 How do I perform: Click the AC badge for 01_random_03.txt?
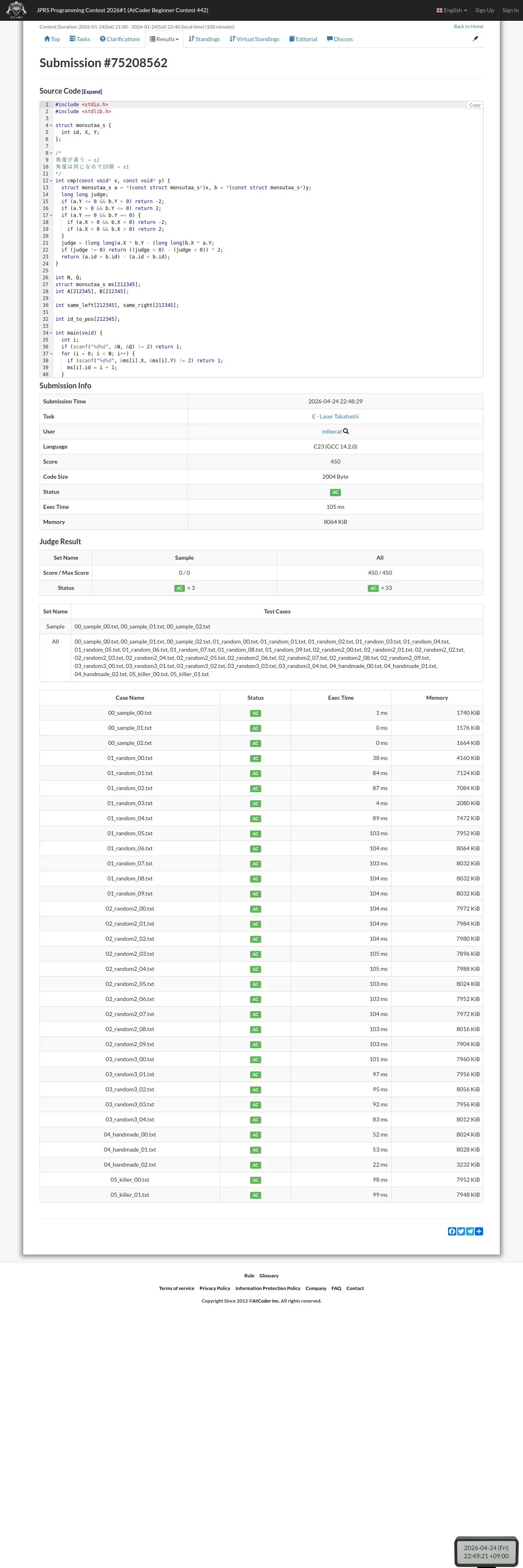(x=256, y=804)
